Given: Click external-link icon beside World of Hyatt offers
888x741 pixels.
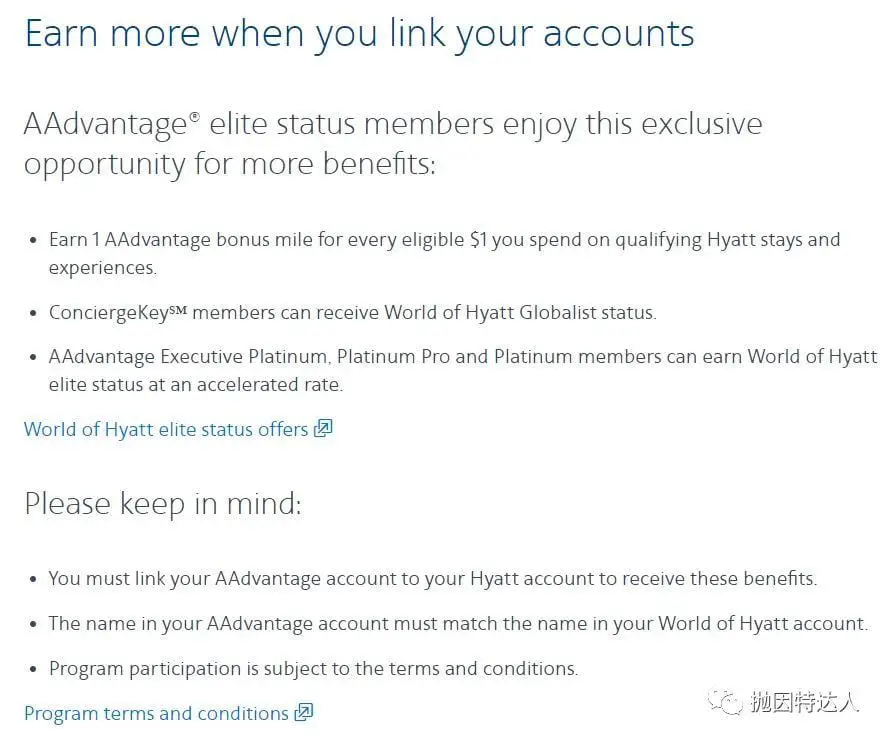Looking at the screenshot, I should tap(323, 428).
